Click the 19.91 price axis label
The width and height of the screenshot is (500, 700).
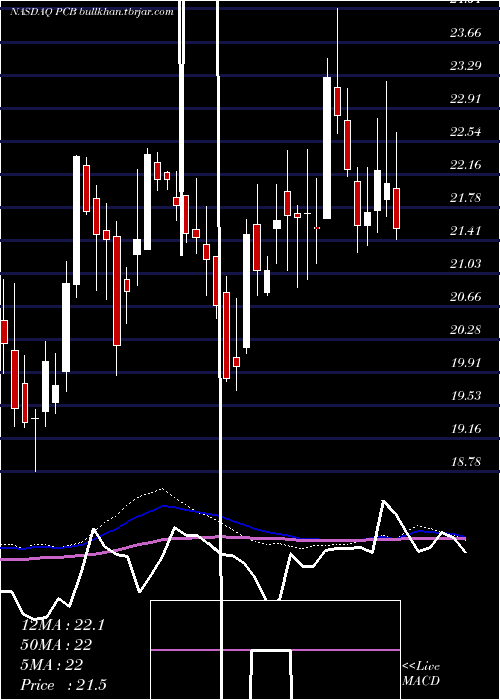[466, 362]
